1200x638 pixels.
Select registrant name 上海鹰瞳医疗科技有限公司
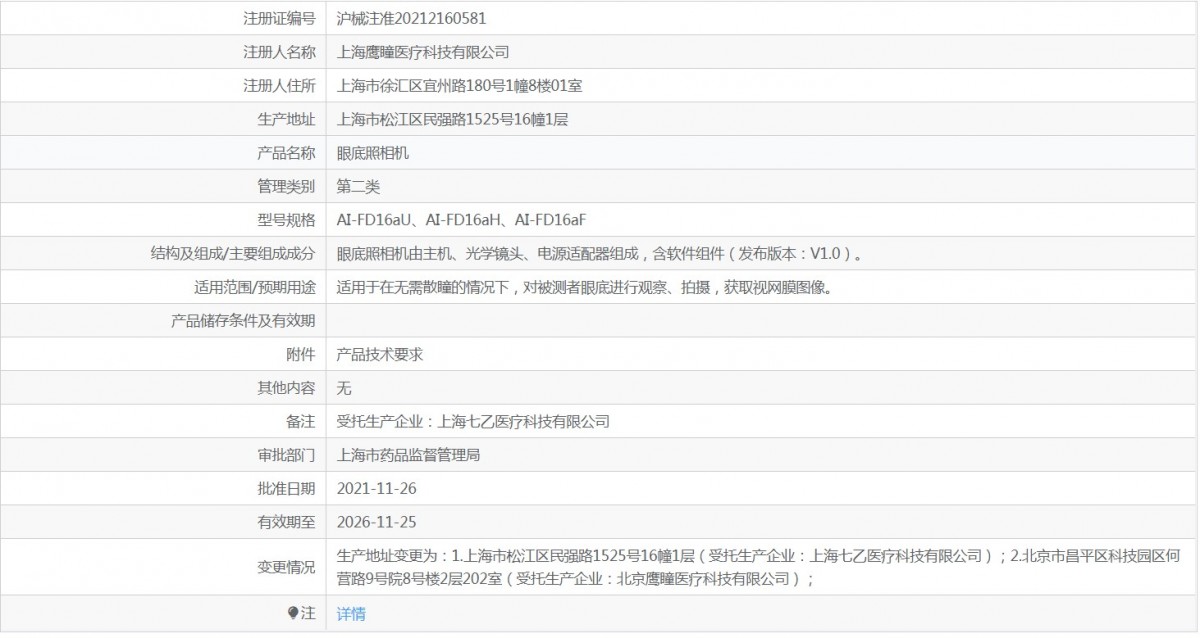[423, 51]
